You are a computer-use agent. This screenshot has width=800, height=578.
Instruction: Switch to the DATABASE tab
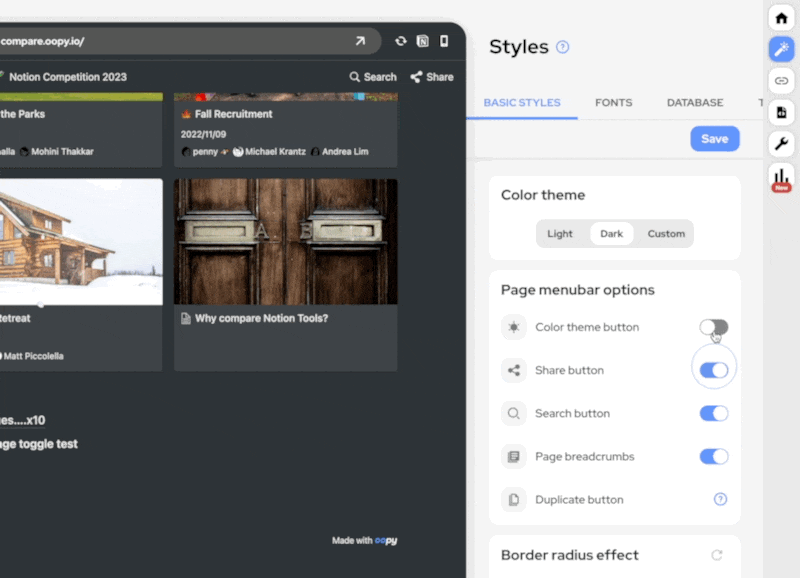coord(695,103)
